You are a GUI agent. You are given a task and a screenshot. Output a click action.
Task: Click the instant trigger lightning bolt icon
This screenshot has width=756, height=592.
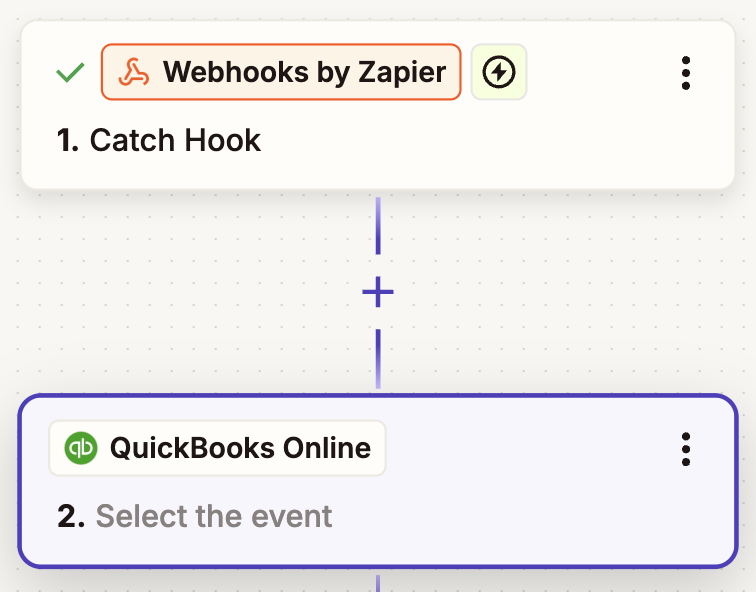click(x=498, y=72)
